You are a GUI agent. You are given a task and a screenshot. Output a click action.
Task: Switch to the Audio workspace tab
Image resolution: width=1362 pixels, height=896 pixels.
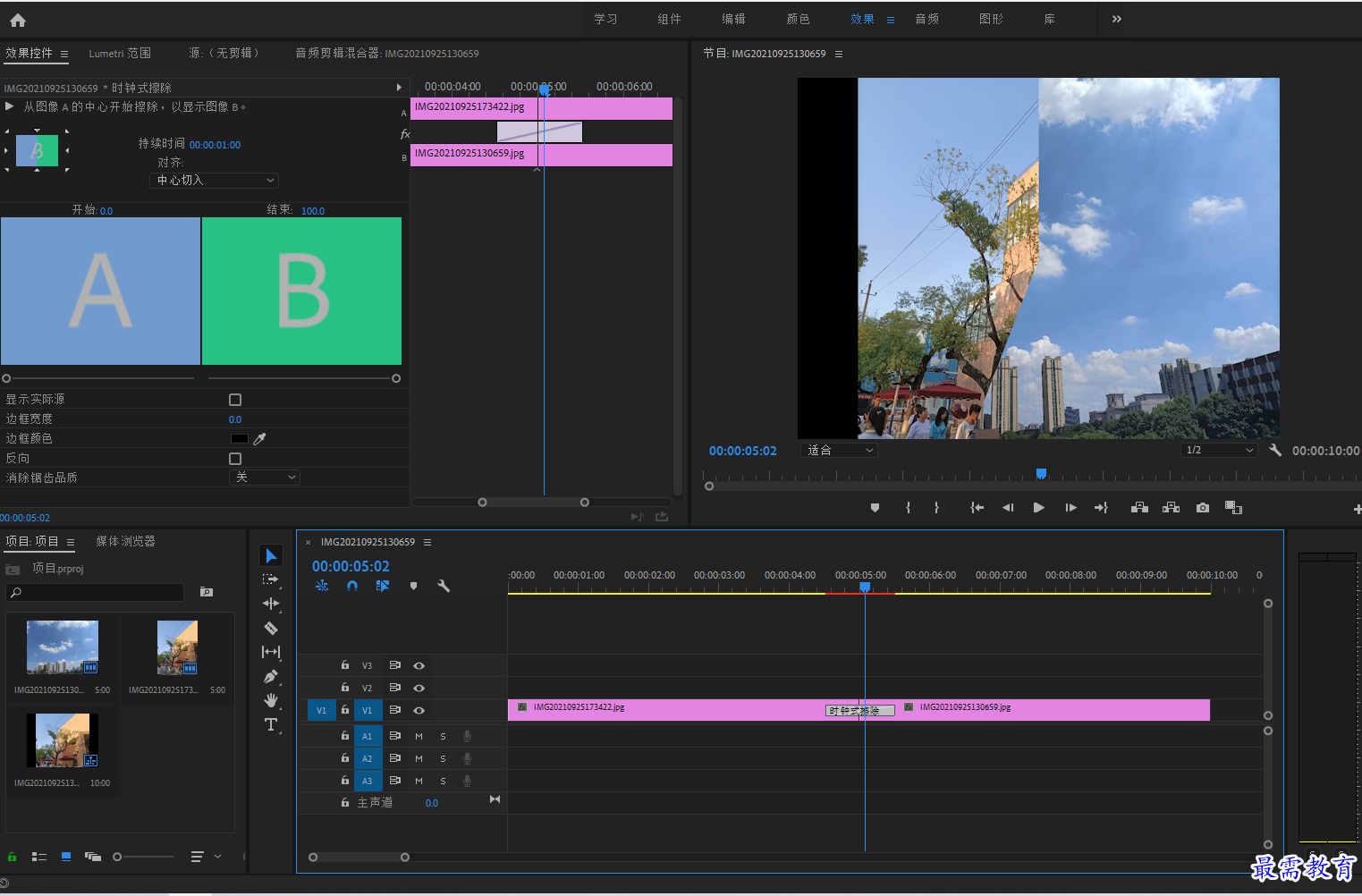tap(926, 19)
